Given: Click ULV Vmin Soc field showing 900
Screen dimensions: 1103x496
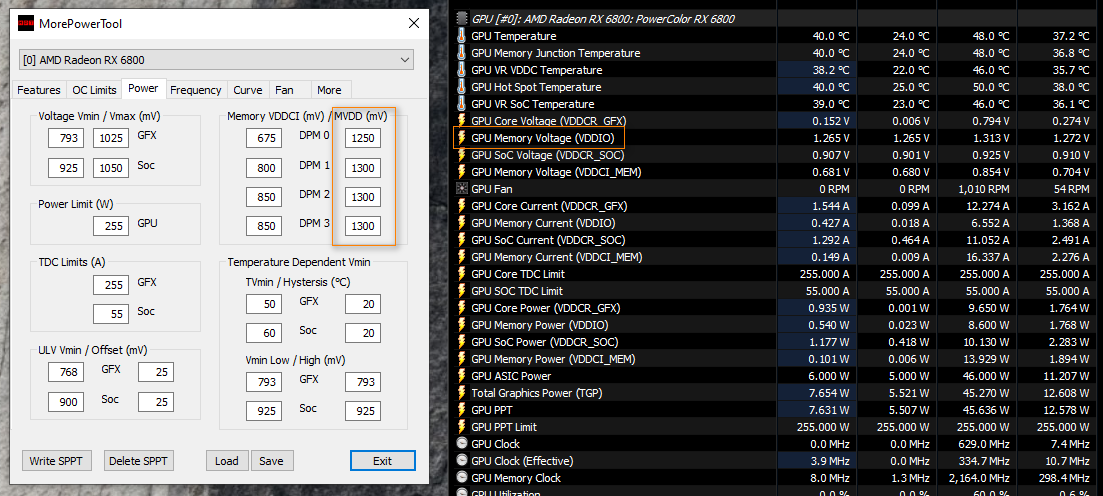Looking at the screenshot, I should tap(66, 402).
